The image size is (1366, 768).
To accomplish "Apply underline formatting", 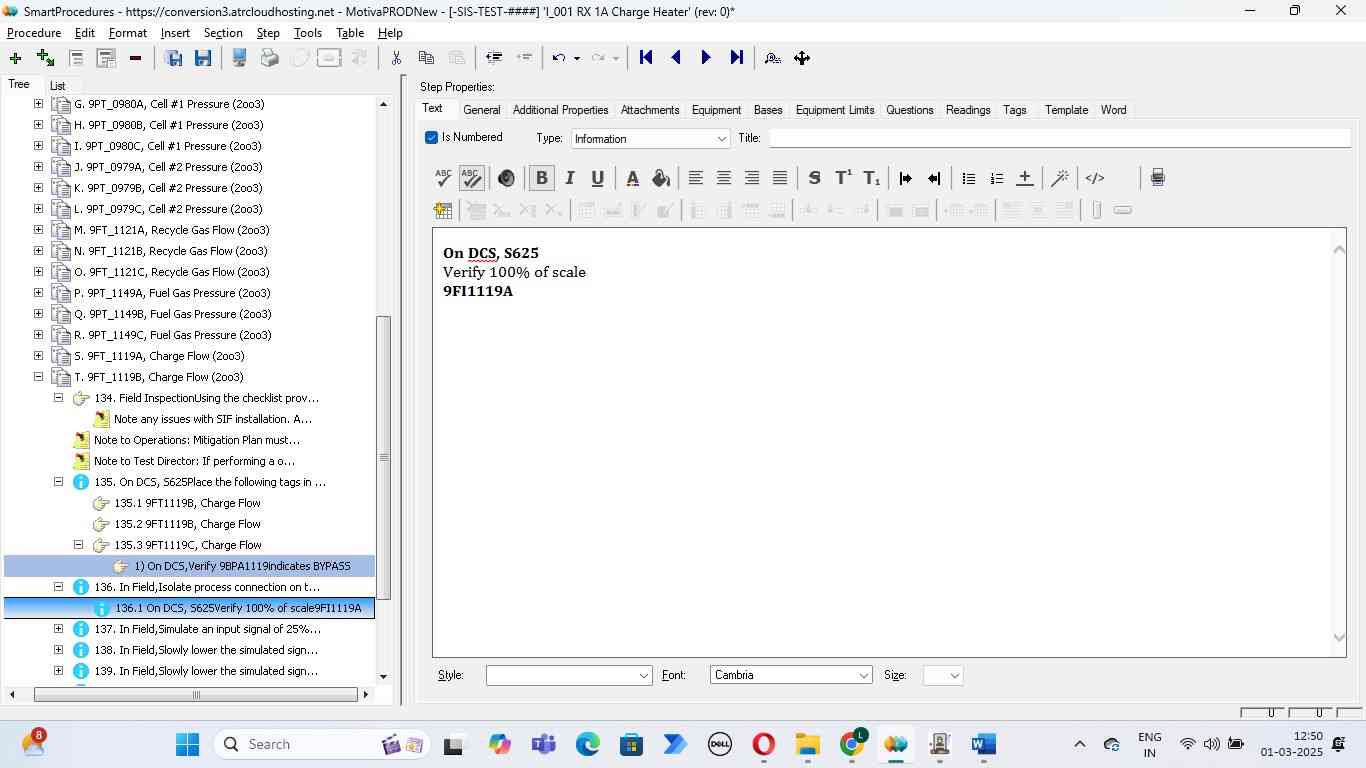I will (x=597, y=178).
